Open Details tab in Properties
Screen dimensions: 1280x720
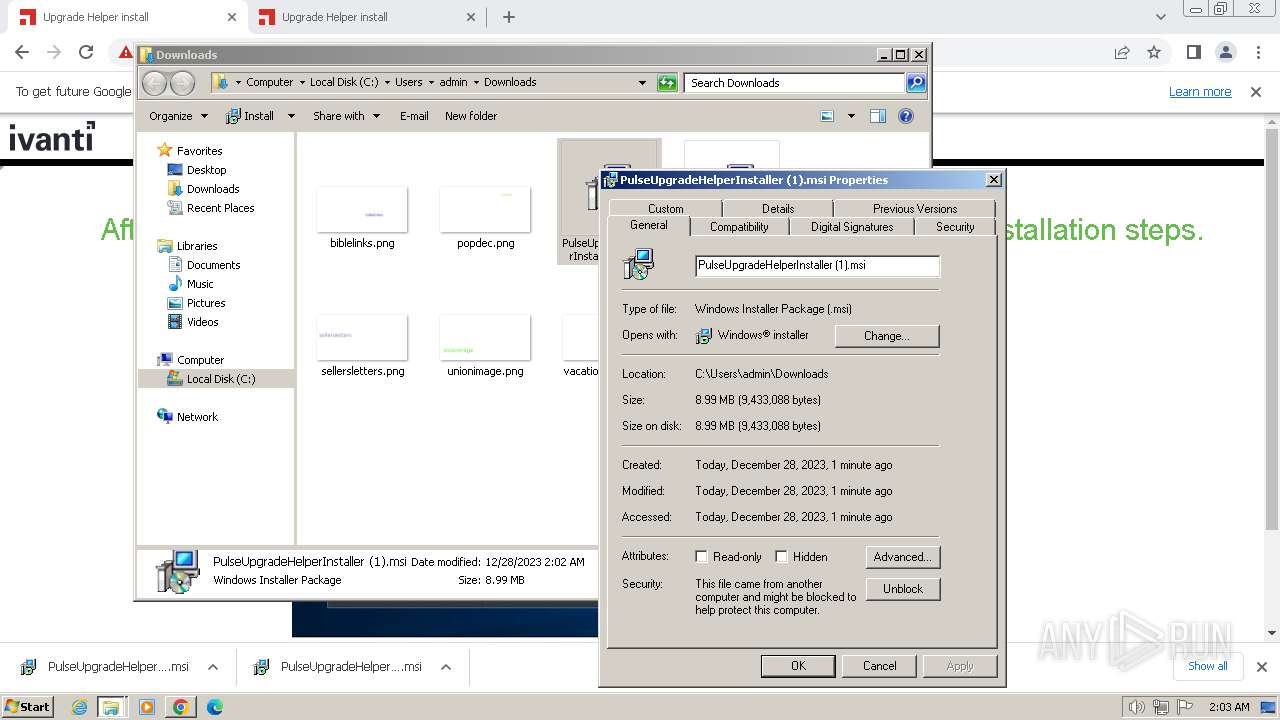[x=778, y=209]
